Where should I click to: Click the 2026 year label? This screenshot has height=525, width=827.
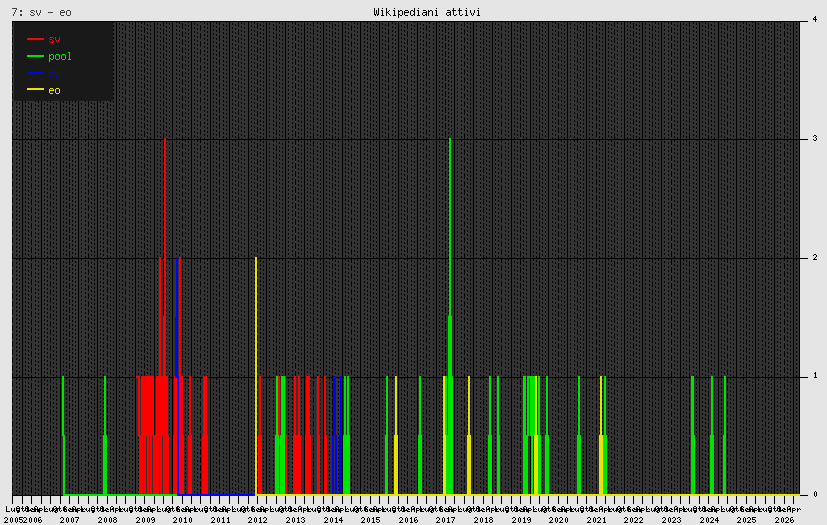click(x=784, y=520)
